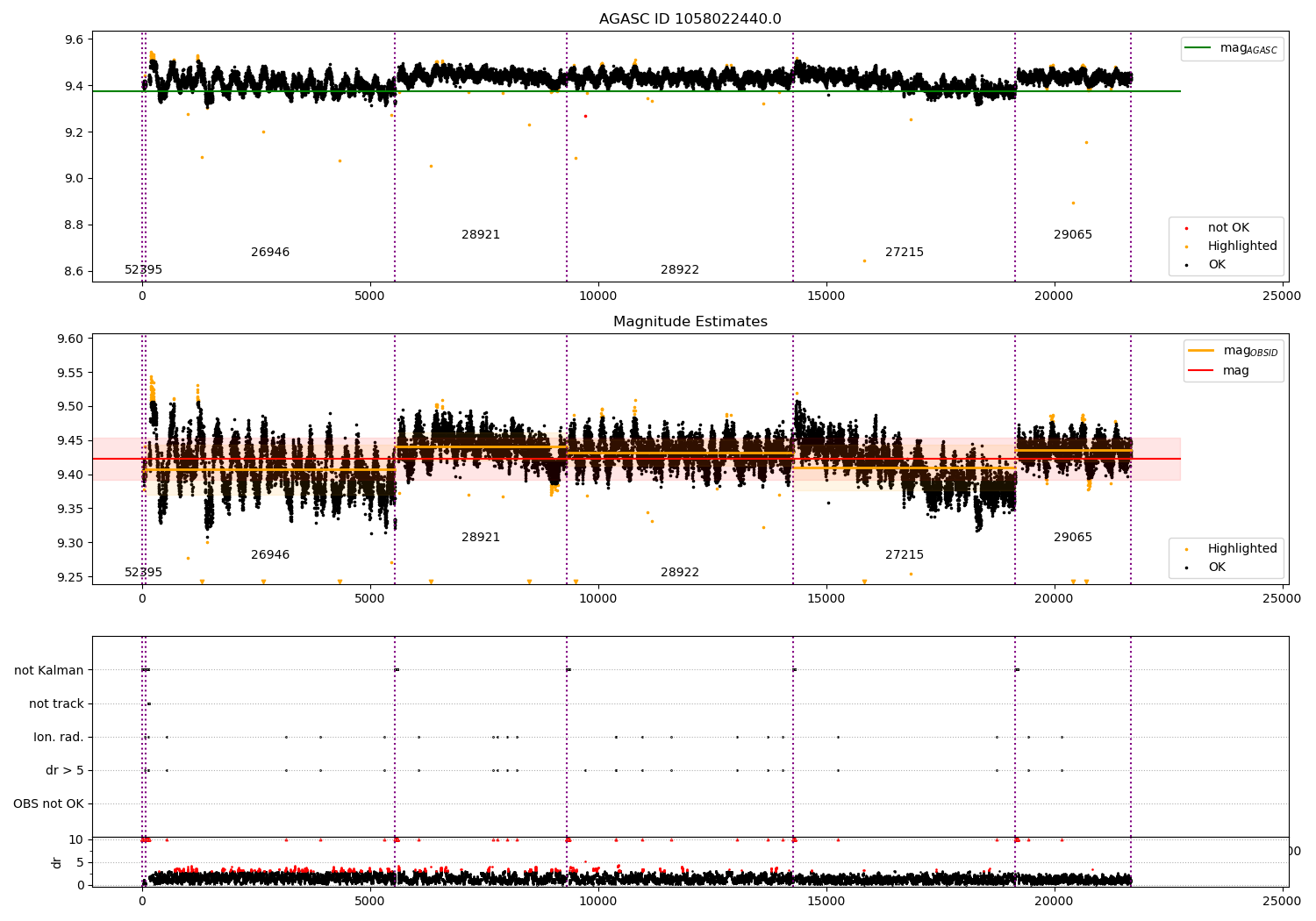The image size is (1316, 921).
Task: Click OBSID label 28922 in AGASC ID plot
Action: coord(680,270)
